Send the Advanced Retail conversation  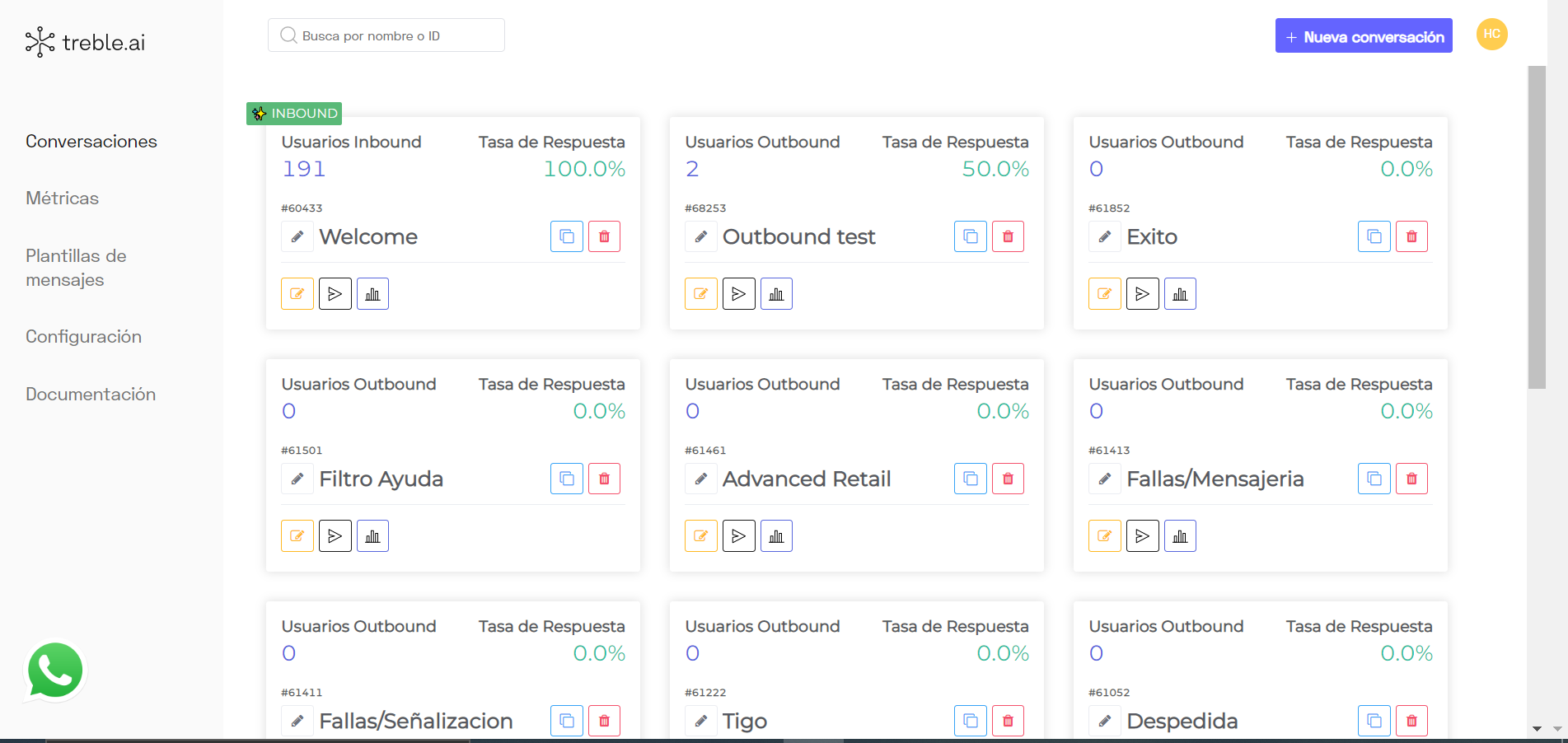click(x=738, y=536)
